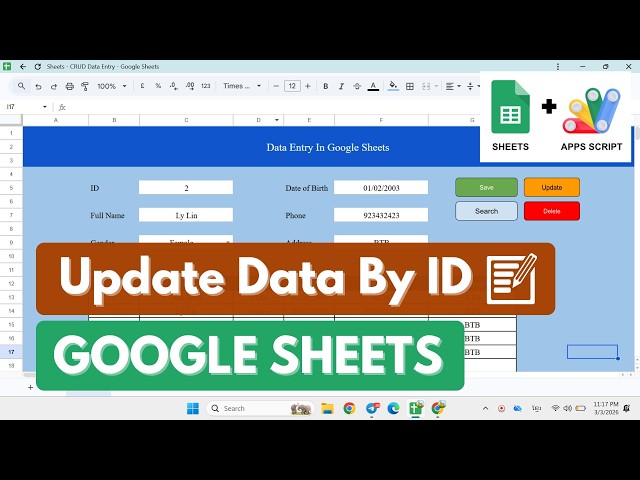Click the font size field showing 12
Screen dimensions: 640x480
pos(292,86)
